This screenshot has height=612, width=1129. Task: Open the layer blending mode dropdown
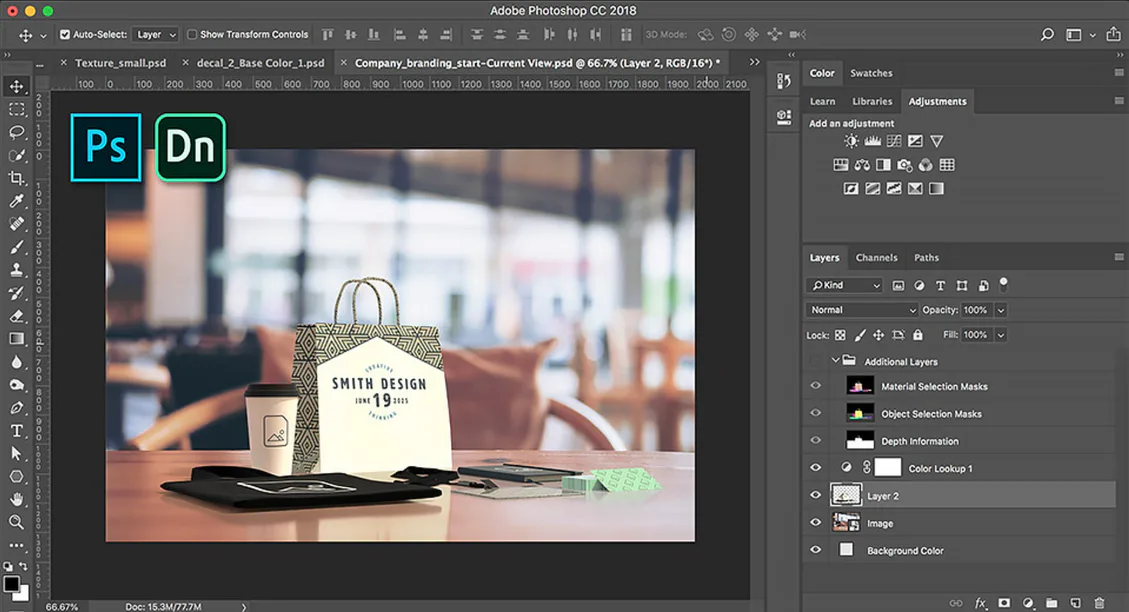(861, 309)
